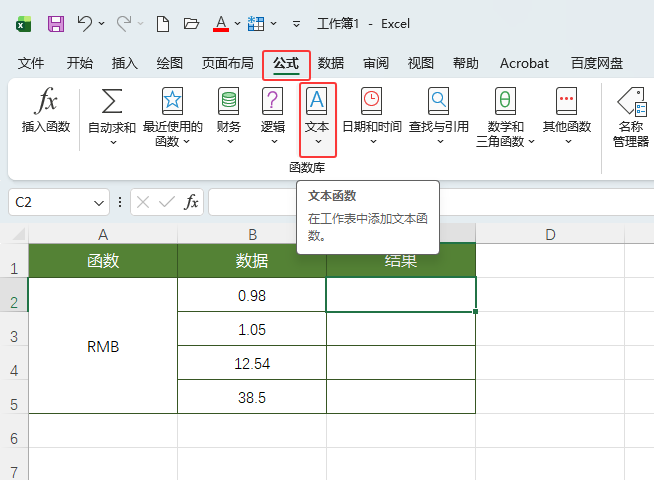Undo the last action
Screen dimensions: 654x480
pos(85,24)
